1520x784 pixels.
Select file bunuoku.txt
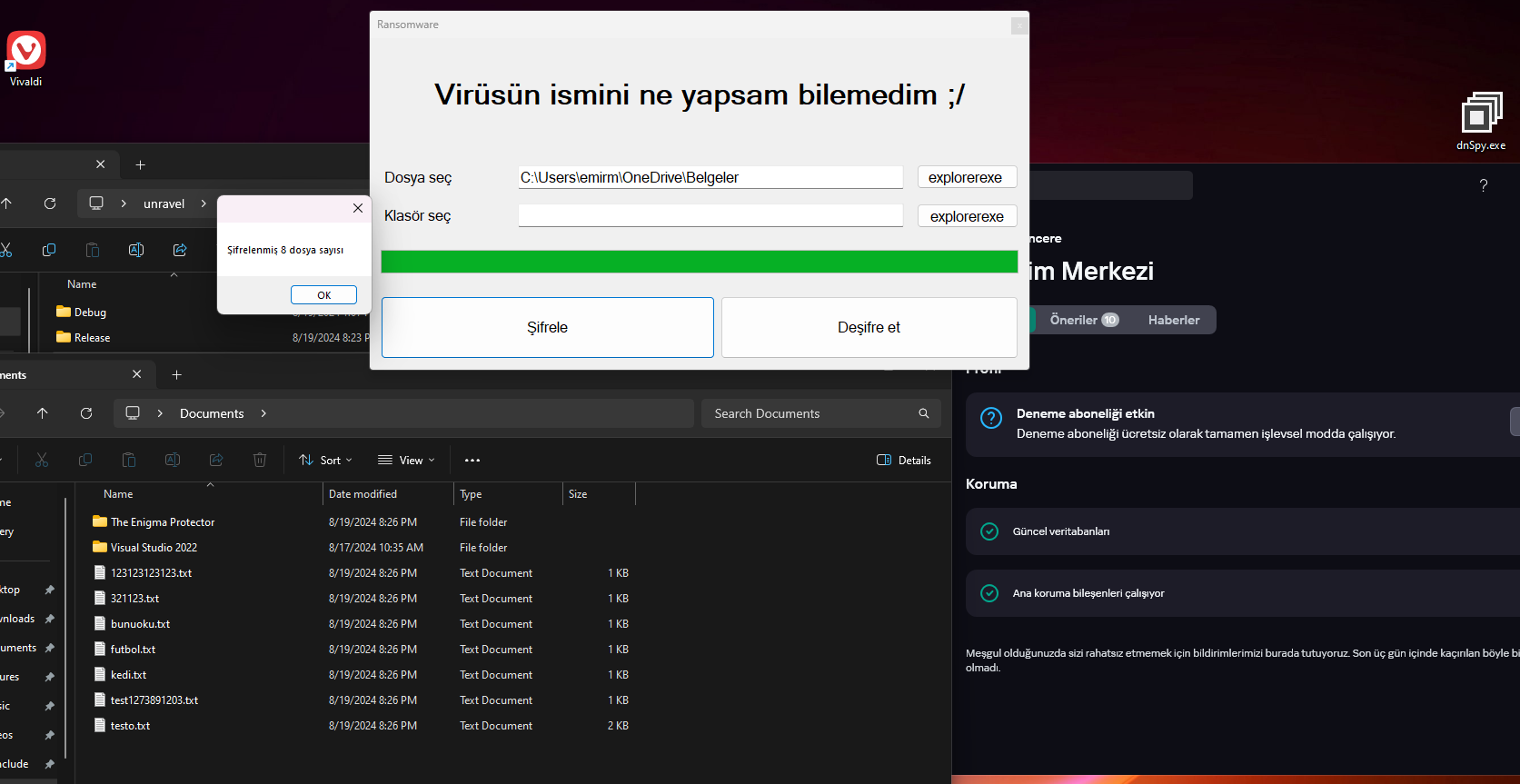pos(140,624)
